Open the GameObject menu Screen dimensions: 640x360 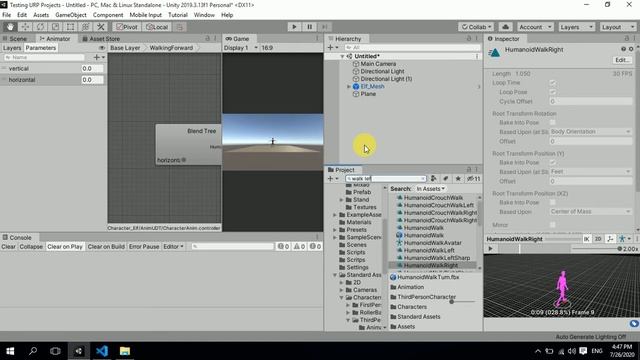pyautogui.click(x=71, y=15)
